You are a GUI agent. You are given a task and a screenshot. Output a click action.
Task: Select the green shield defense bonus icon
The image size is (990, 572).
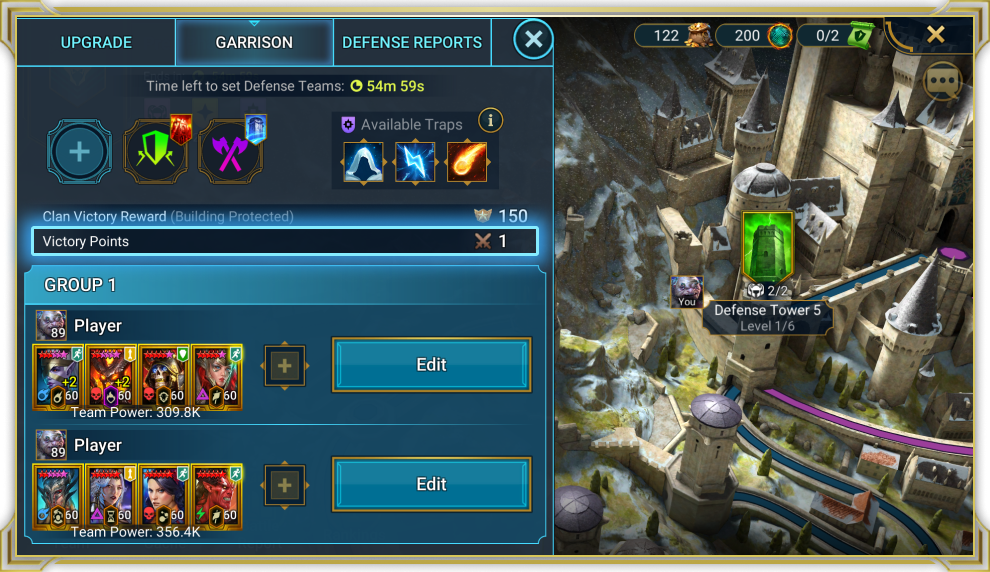tap(155, 152)
